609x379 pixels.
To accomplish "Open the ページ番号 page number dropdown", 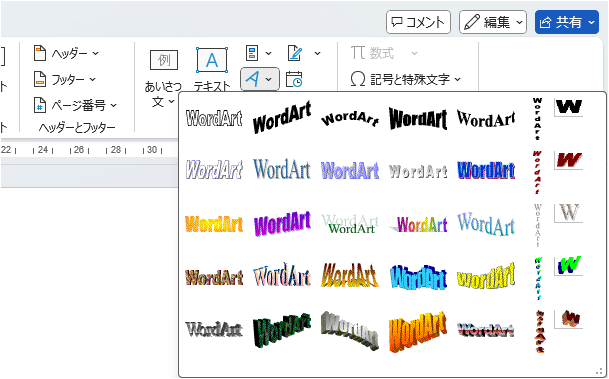I will (x=75, y=105).
